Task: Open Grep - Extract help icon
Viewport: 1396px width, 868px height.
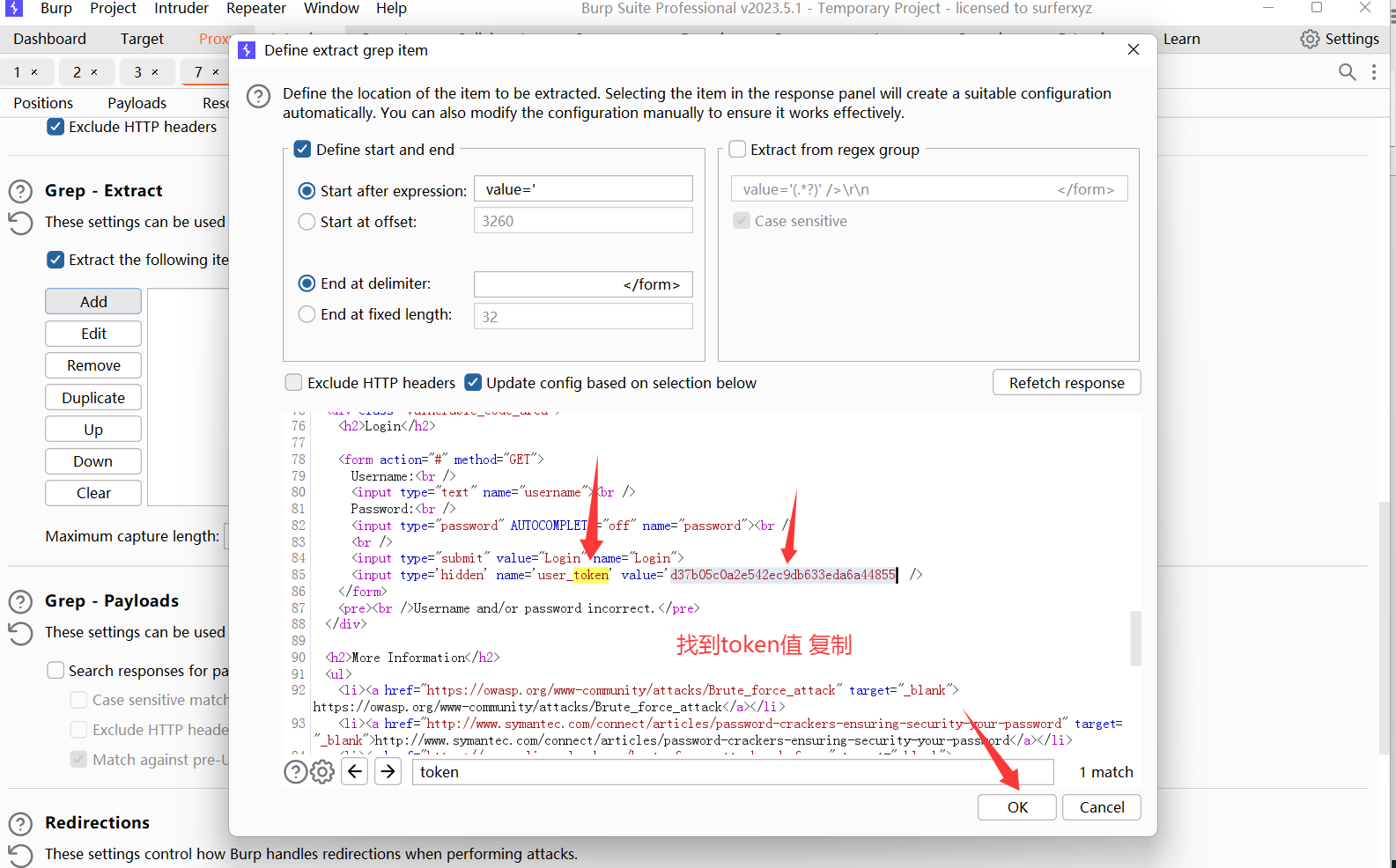Action: click(x=20, y=191)
